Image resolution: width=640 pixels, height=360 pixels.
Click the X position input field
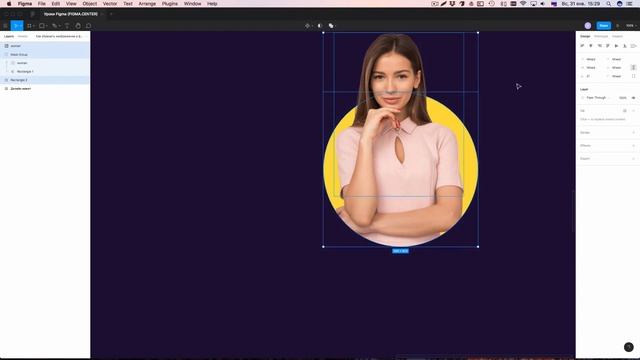[x=591, y=59]
